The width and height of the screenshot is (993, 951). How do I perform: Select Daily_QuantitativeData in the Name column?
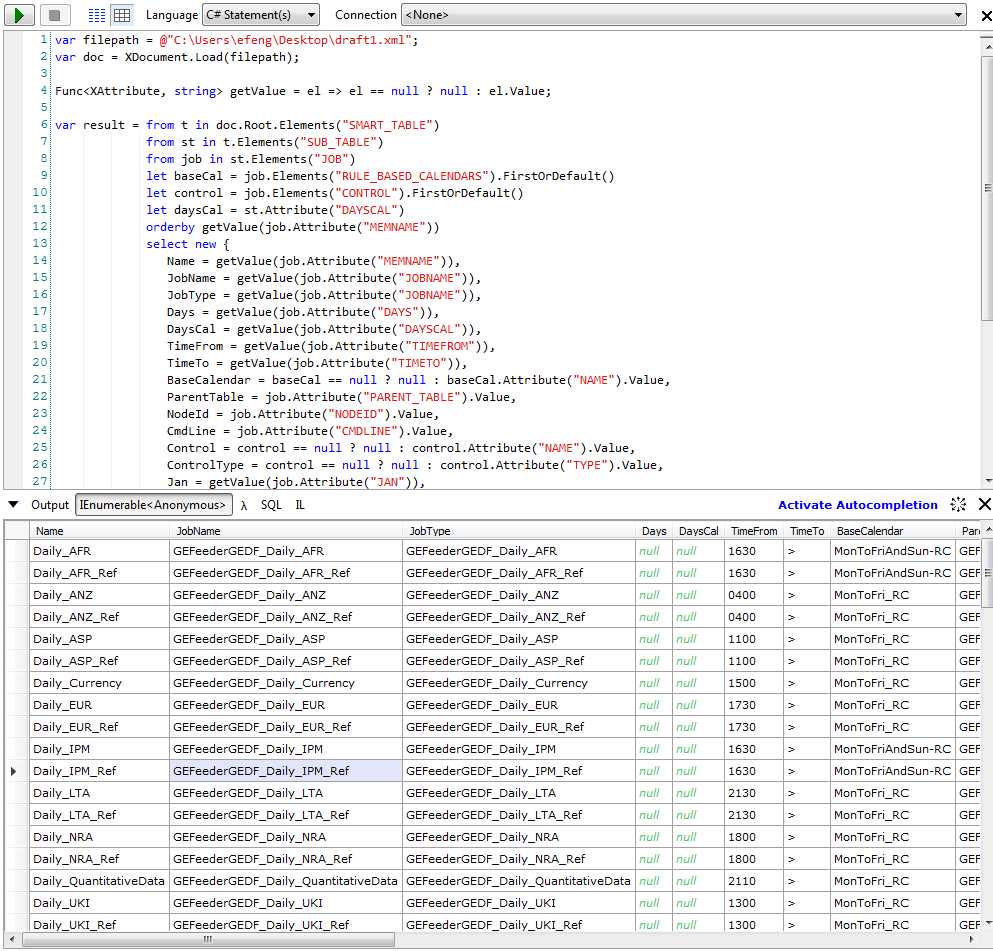click(99, 881)
